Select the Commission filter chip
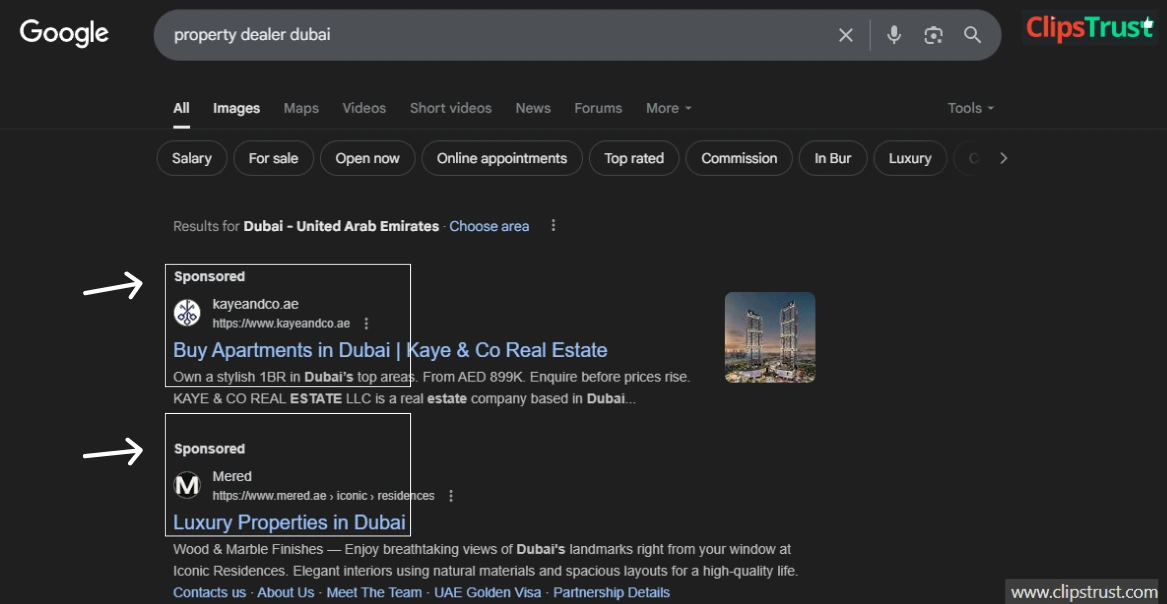 (x=739, y=158)
